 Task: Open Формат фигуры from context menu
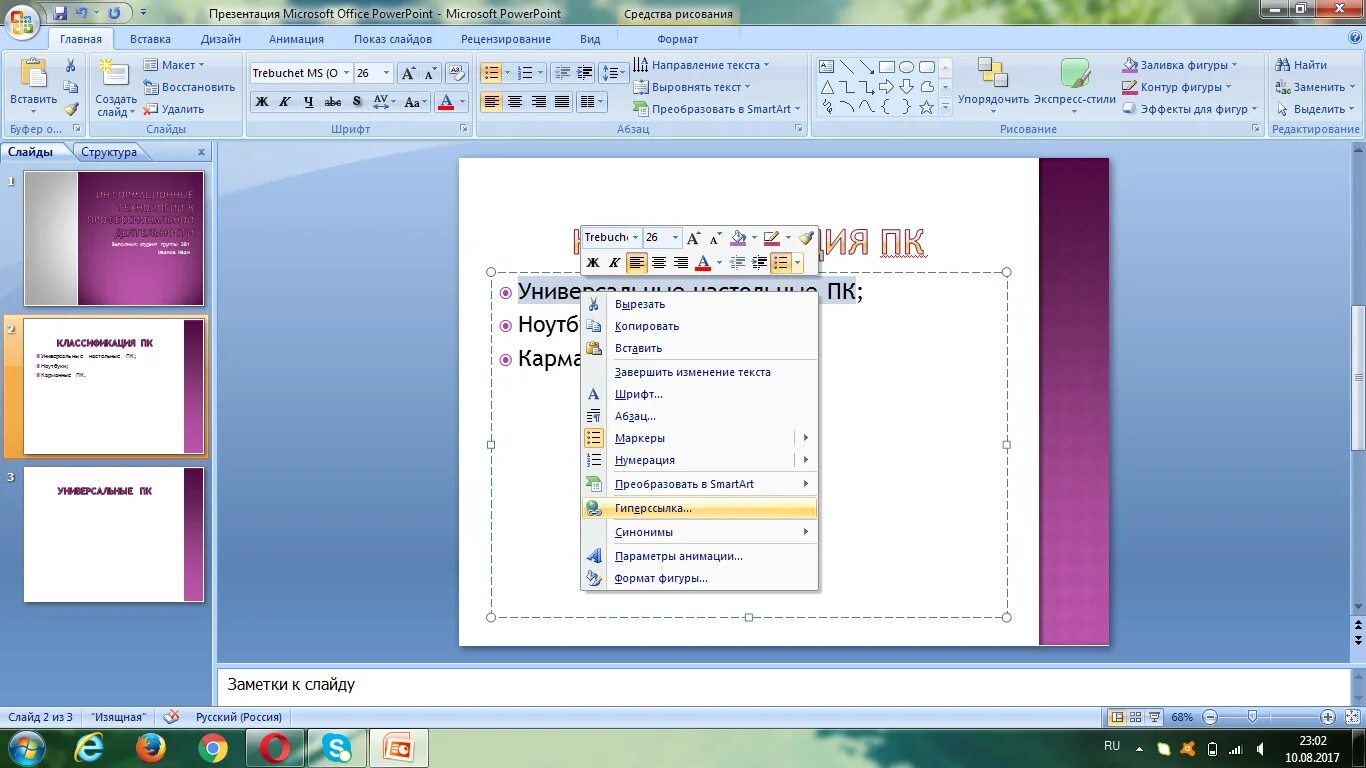[699, 578]
